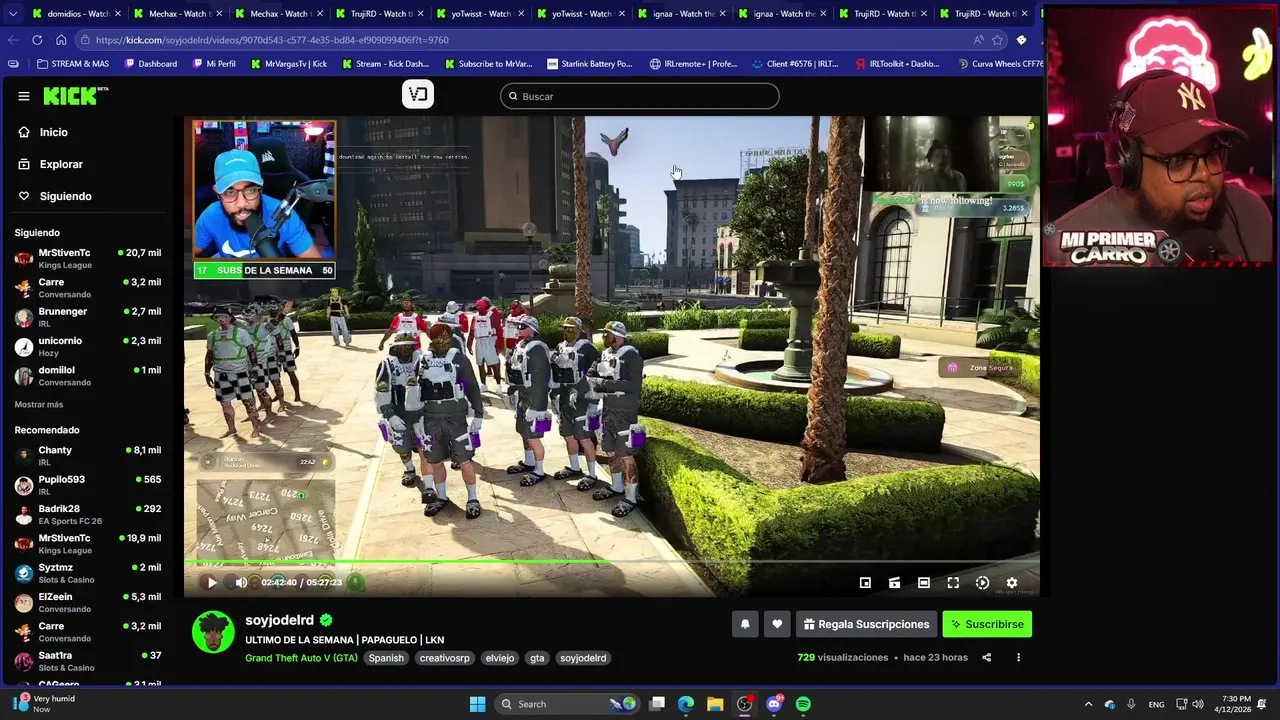This screenshot has width=1280, height=720.
Task: Click the soyjodelrd tag chip
Action: coord(583,658)
